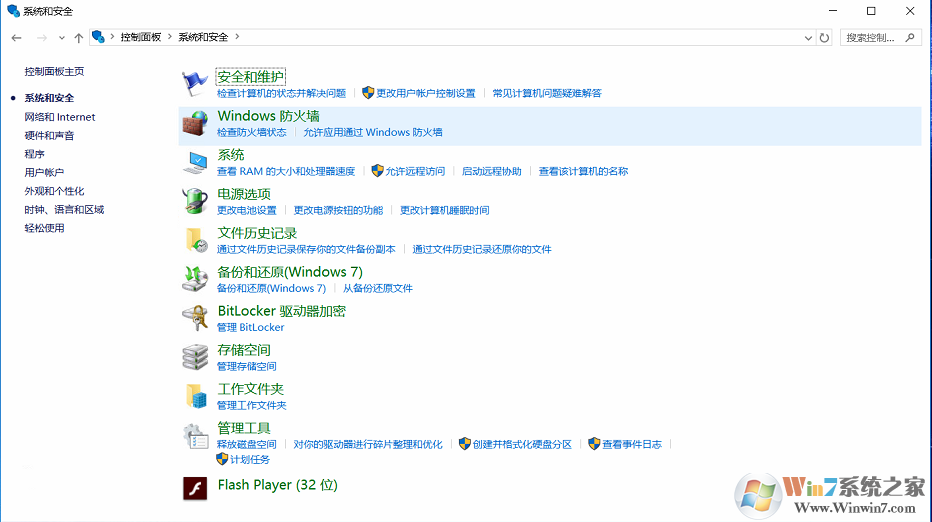Click the 管理工具 gear checklist icon
Screen dimensions: 932x522
(x=194, y=436)
